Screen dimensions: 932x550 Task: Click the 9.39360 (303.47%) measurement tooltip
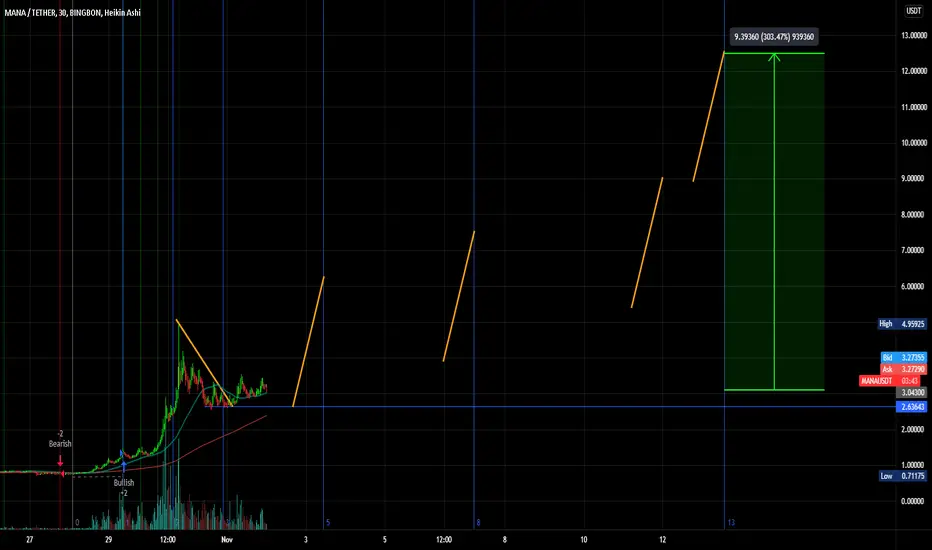click(x=774, y=37)
